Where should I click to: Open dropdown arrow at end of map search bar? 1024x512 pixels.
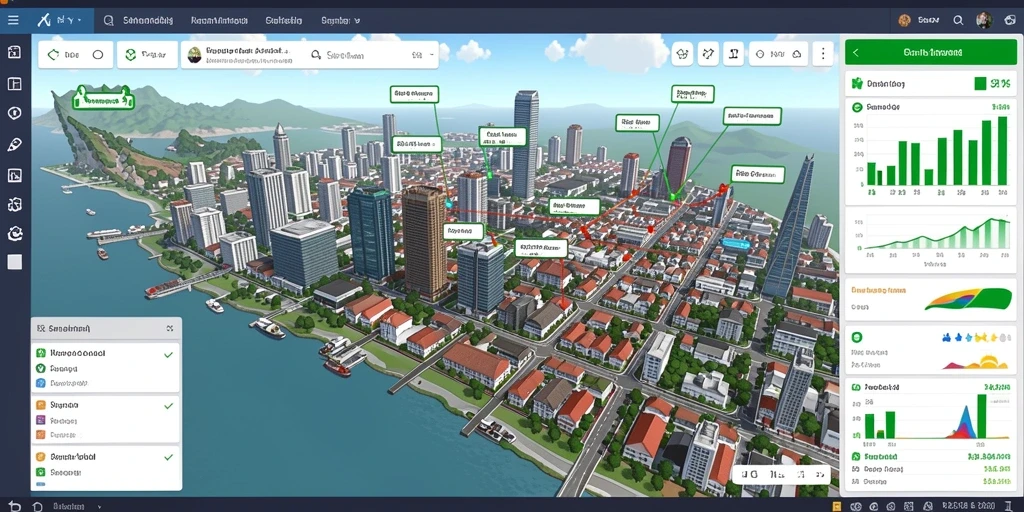click(431, 56)
